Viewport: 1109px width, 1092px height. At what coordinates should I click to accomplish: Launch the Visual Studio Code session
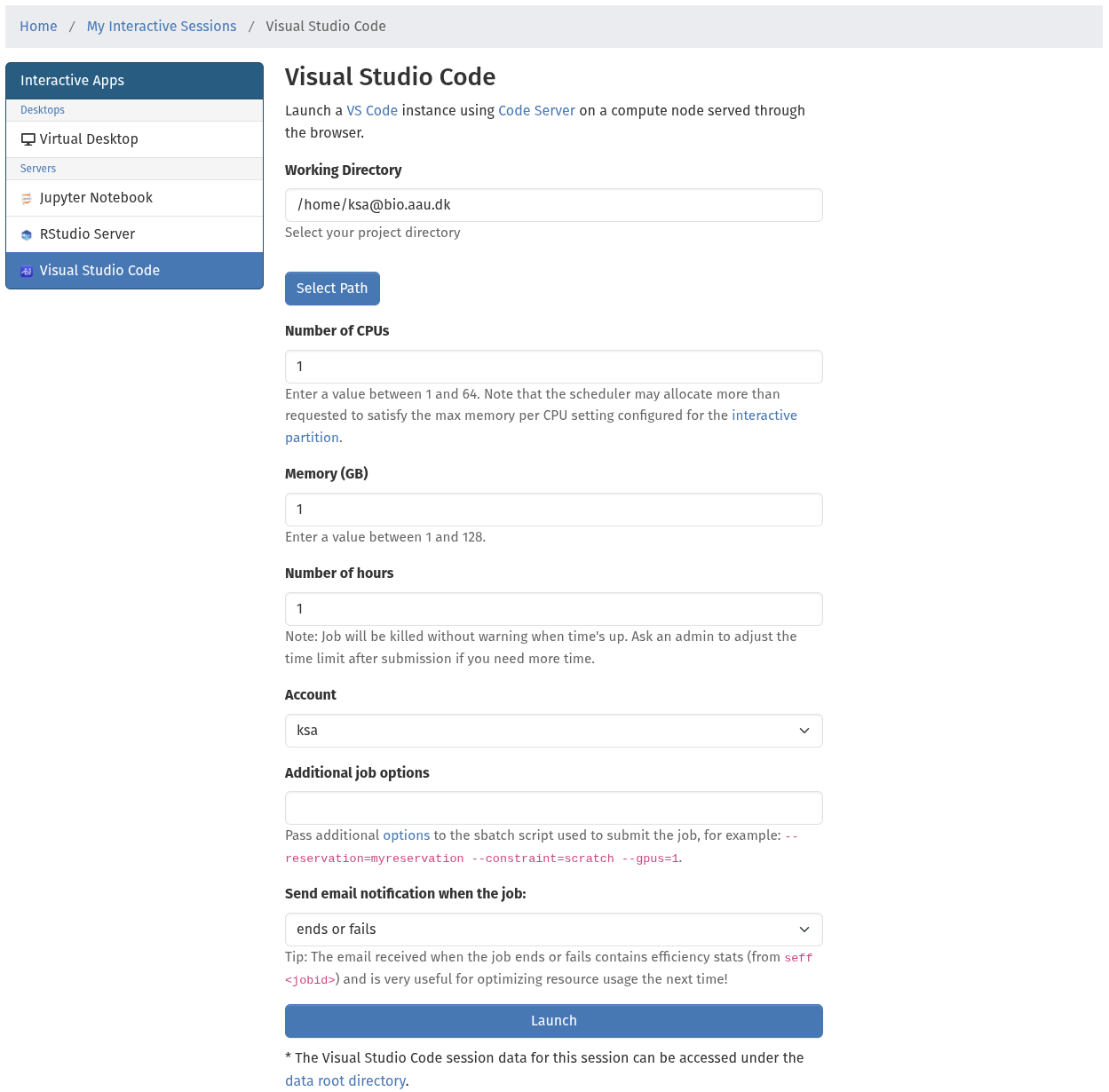(x=554, y=1021)
